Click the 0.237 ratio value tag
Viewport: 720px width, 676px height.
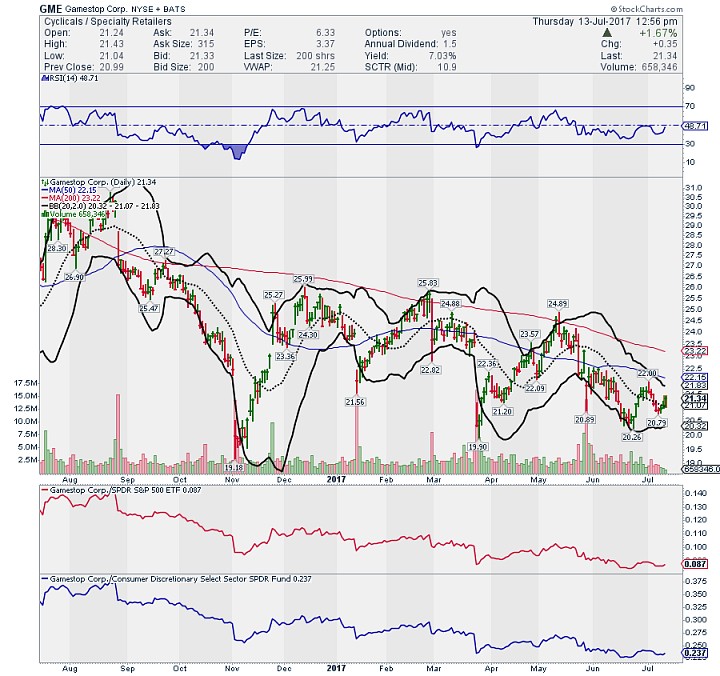pos(695,653)
